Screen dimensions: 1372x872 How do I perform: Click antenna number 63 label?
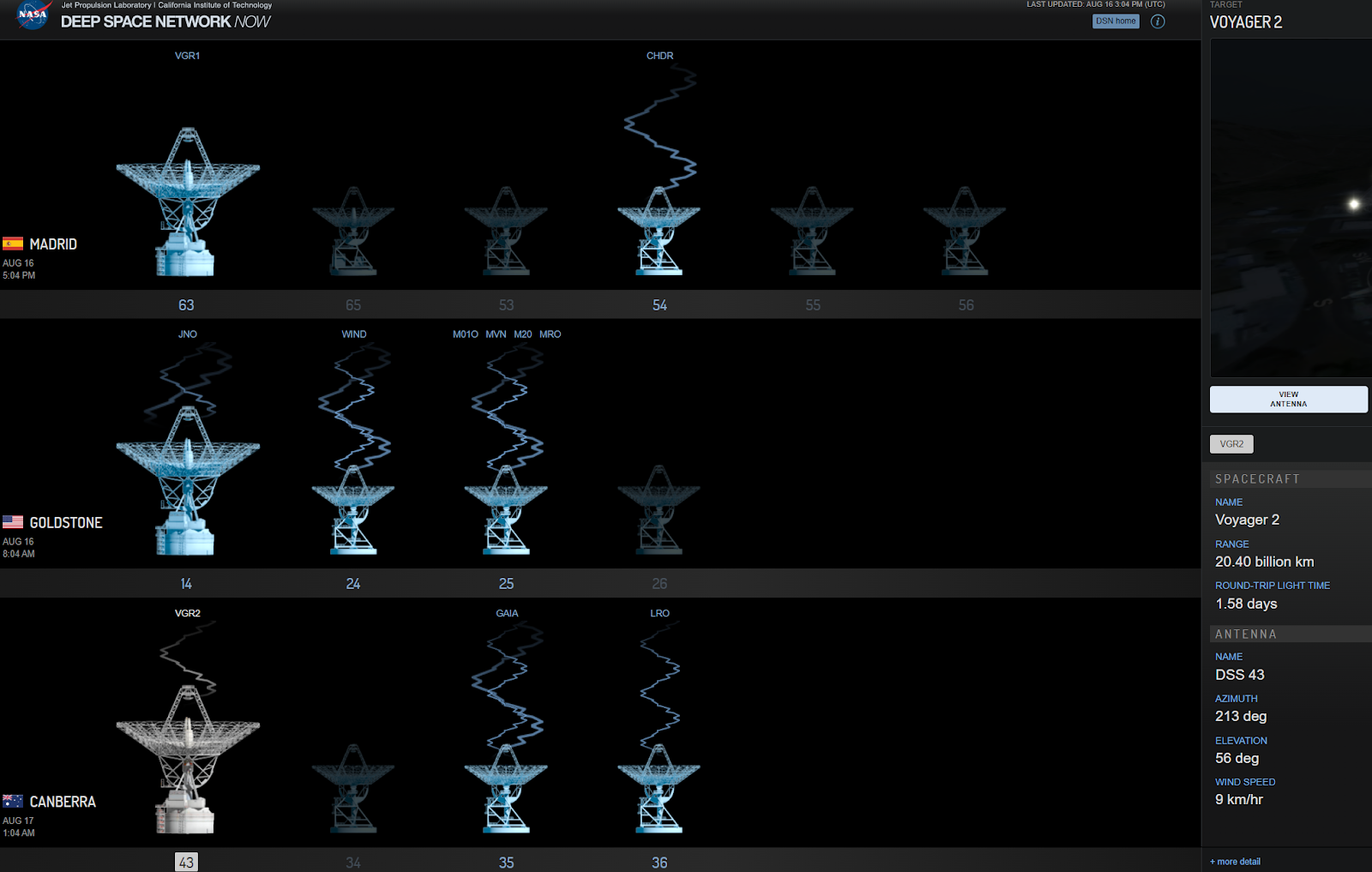pos(186,305)
